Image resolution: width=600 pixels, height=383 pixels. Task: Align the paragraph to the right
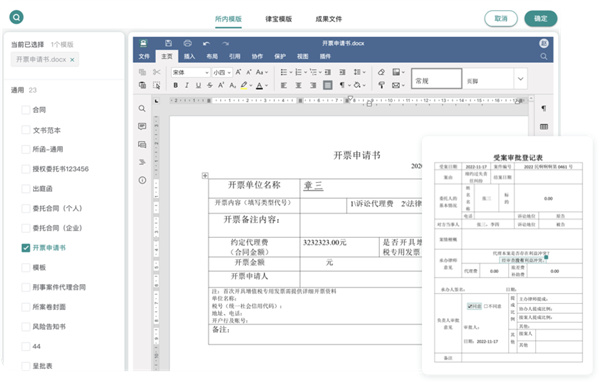point(313,85)
